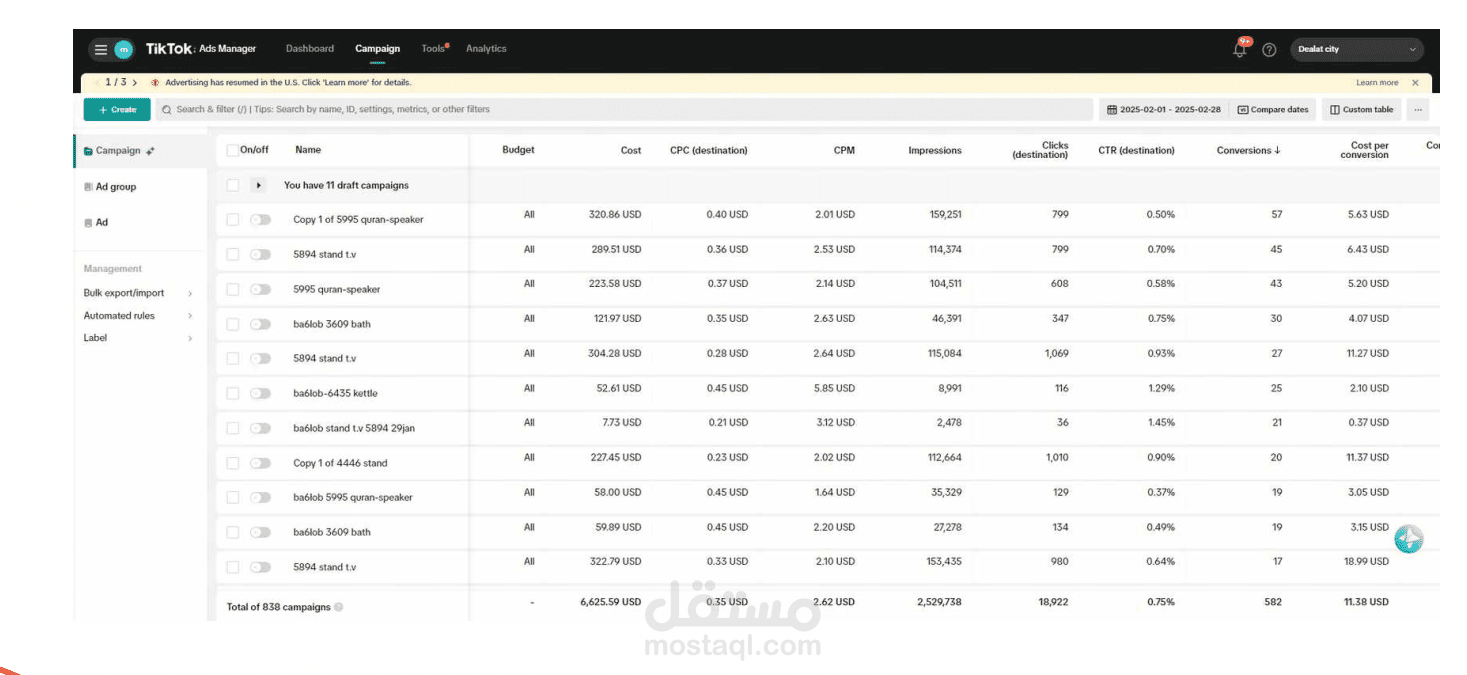
Task: Toggle on Copy 1 of 5995 quran-speaker campaign
Action: point(260,220)
